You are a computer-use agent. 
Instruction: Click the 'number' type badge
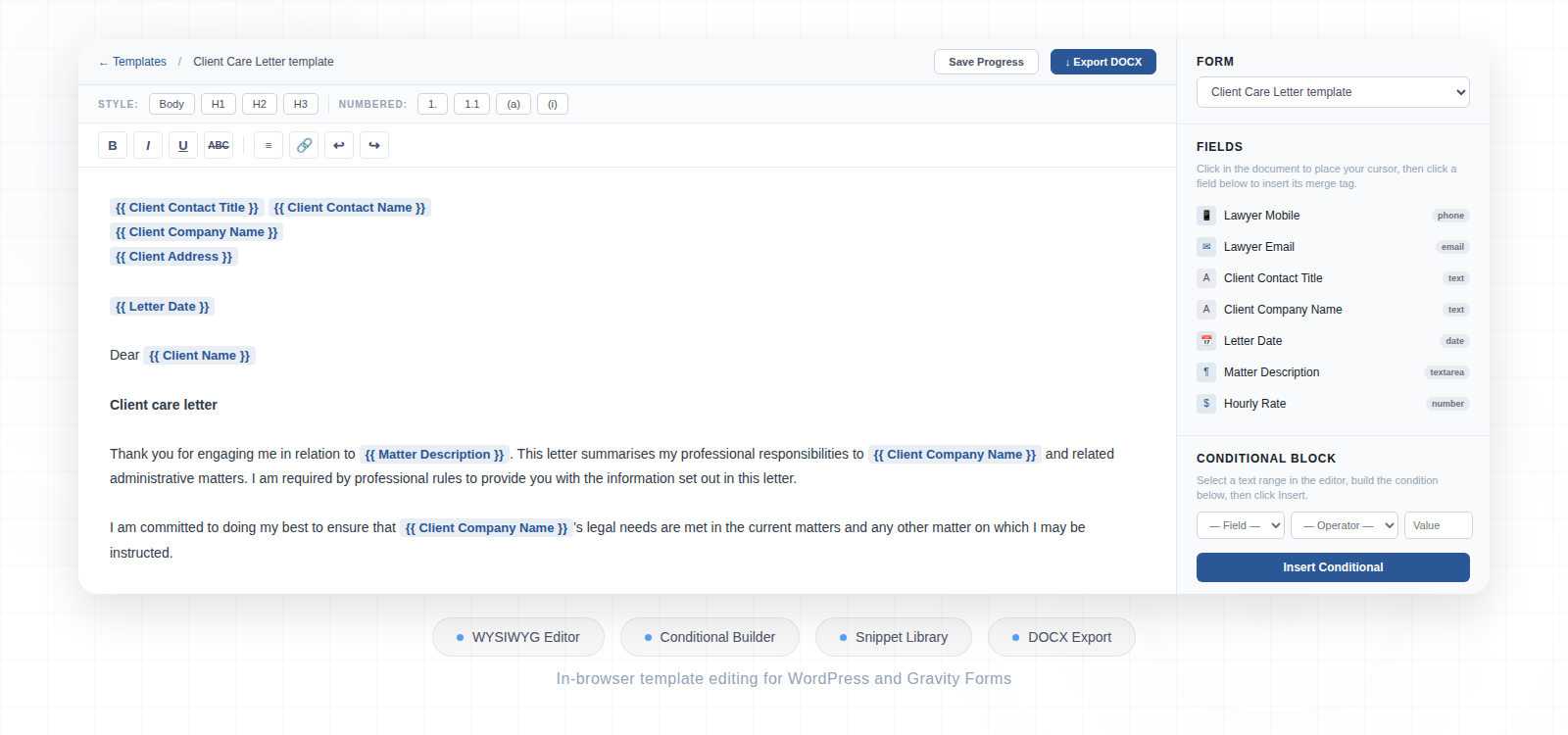pyautogui.click(x=1447, y=404)
